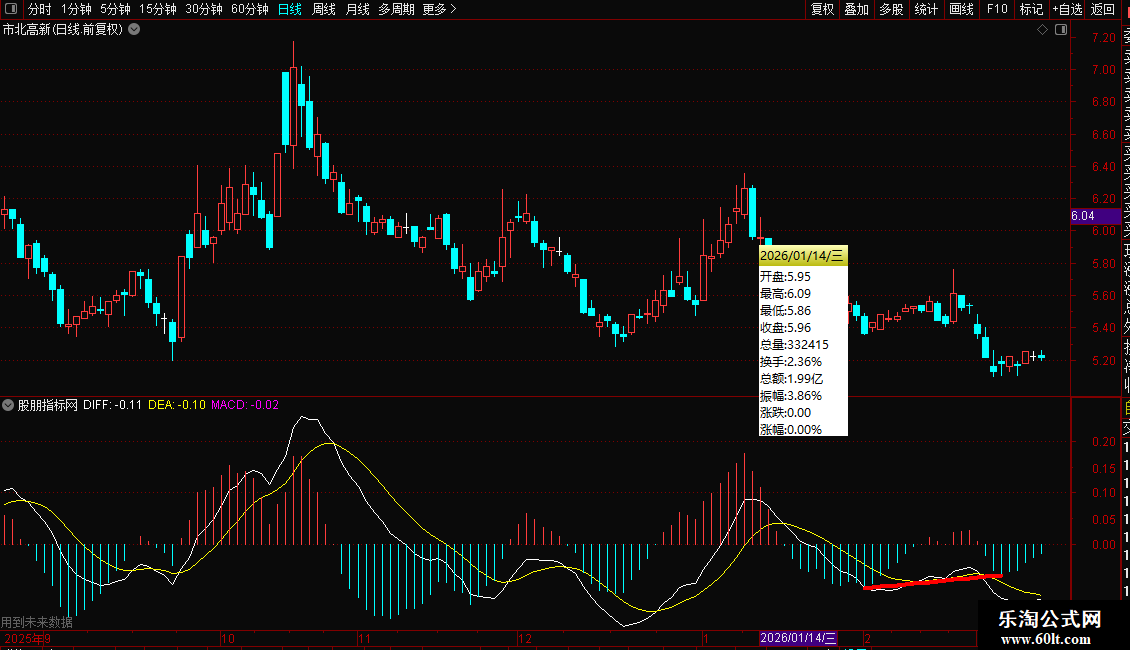This screenshot has width=1130, height=650.
Task: Select the 60分钟 period tab
Action: [249, 9]
